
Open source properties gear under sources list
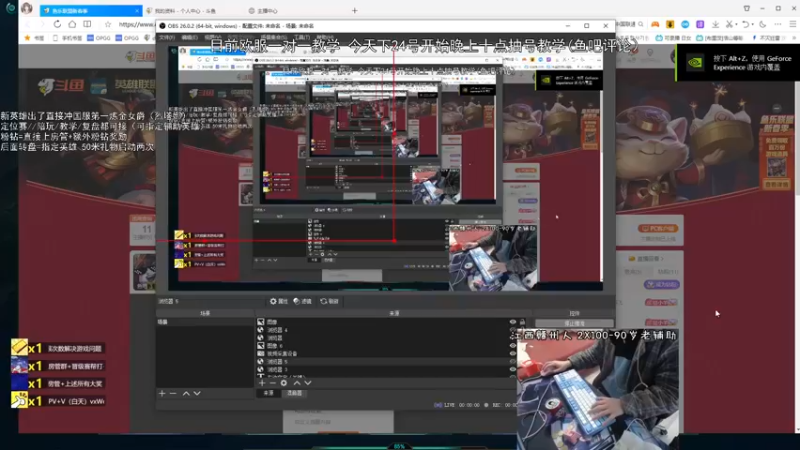pos(284,383)
